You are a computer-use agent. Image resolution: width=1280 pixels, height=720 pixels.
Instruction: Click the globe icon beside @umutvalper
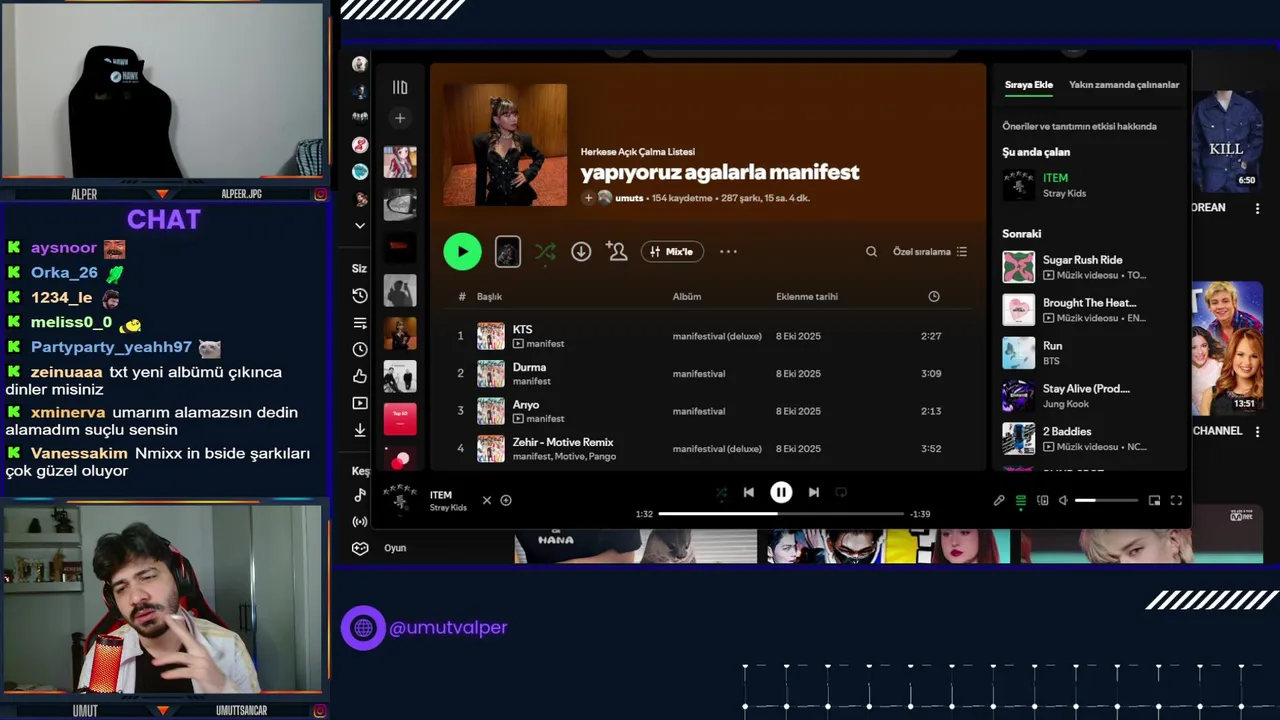pos(363,628)
